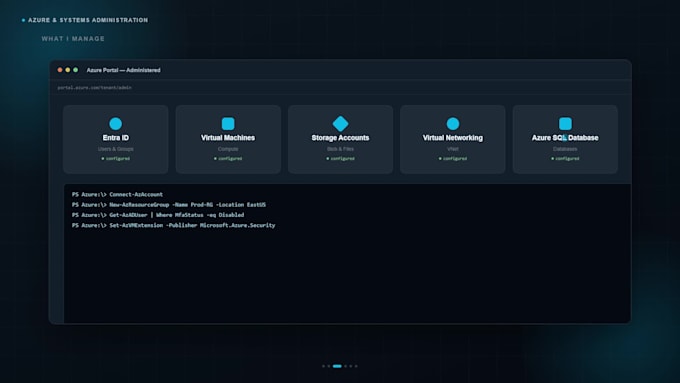Click 'Databases' under Azure SQL Database
Image resolution: width=680 pixels, height=383 pixels.
coord(565,149)
